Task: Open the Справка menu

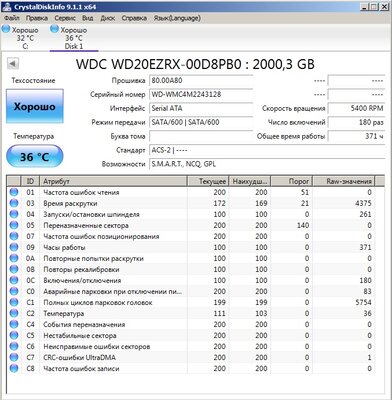Action: point(134,18)
